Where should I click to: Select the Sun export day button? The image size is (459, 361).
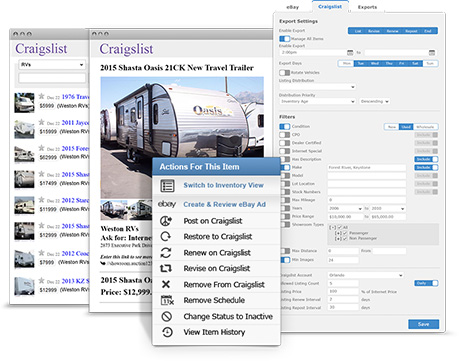click(x=430, y=63)
